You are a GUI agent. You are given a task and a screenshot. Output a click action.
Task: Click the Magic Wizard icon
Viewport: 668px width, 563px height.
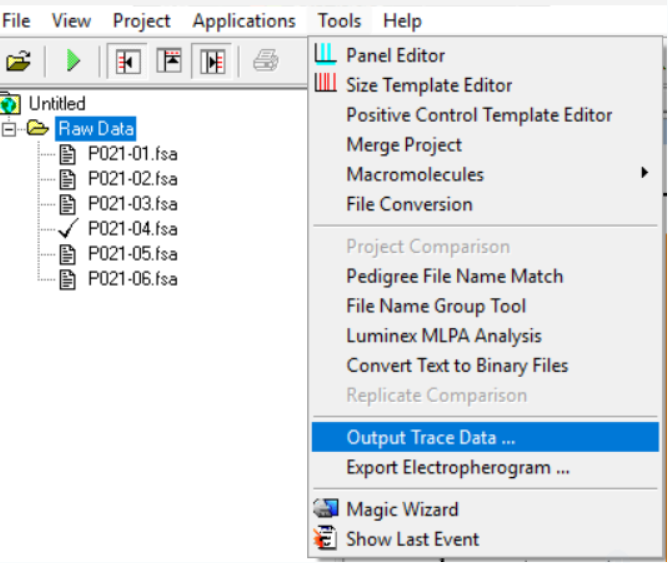(x=326, y=509)
